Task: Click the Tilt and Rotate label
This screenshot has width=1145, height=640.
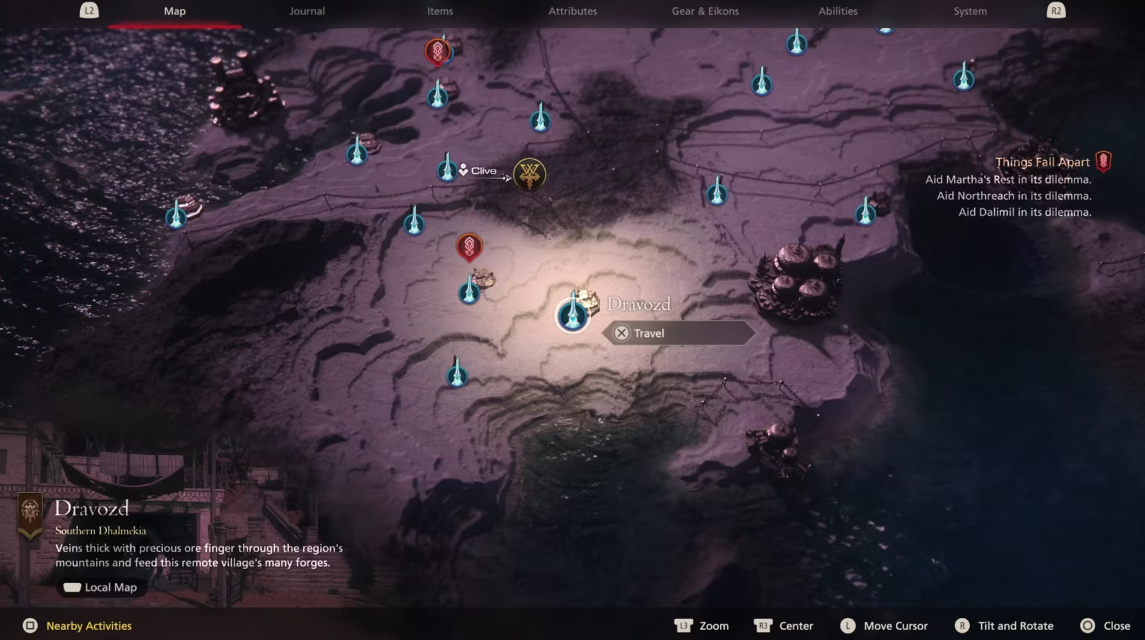Action: (x=1016, y=626)
